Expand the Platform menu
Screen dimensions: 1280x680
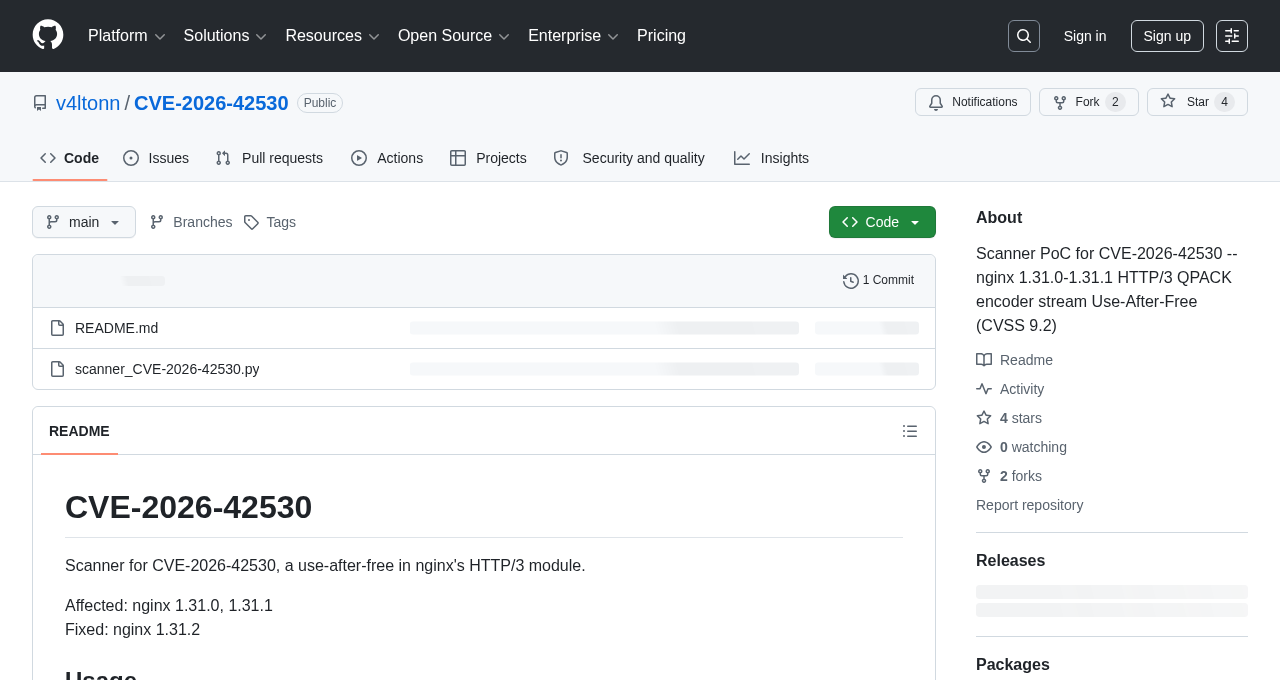click(126, 36)
